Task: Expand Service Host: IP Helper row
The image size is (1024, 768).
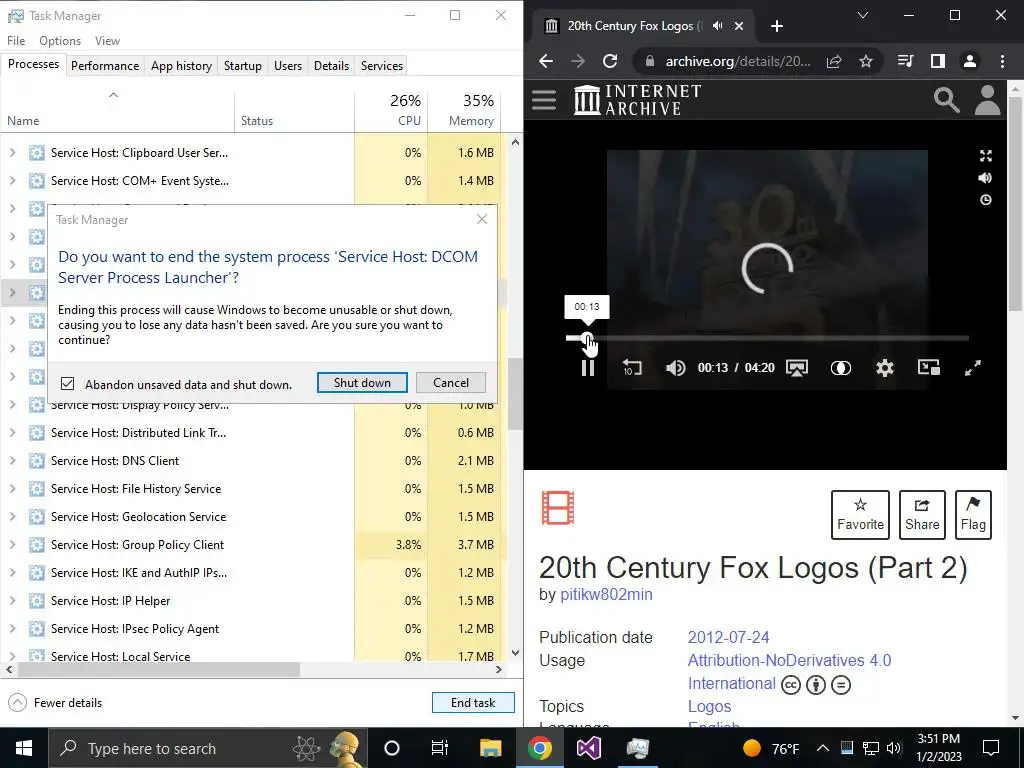Action: [12, 601]
